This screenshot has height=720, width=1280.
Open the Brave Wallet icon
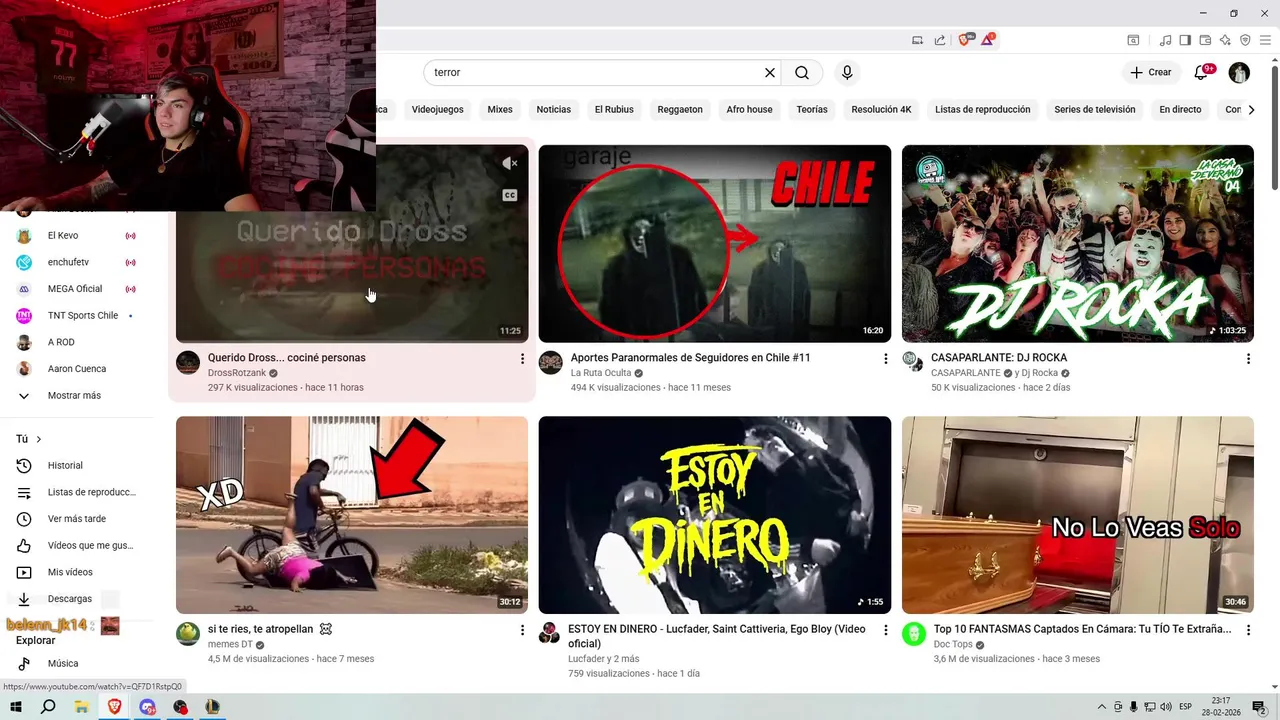coord(1205,40)
